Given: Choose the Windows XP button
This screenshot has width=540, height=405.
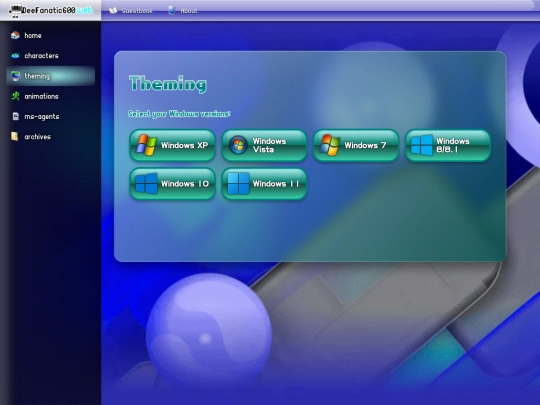Looking at the screenshot, I should pos(172,145).
